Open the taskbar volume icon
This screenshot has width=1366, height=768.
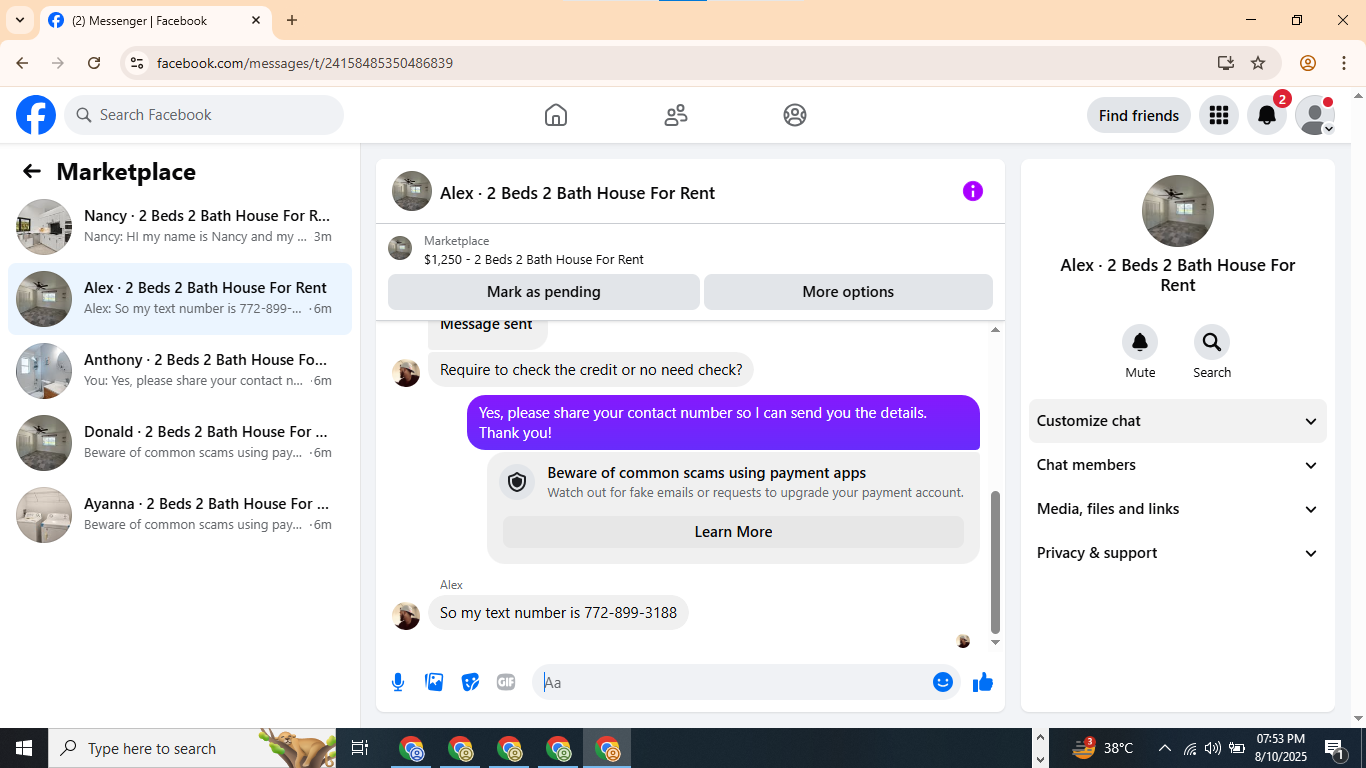click(x=1213, y=748)
